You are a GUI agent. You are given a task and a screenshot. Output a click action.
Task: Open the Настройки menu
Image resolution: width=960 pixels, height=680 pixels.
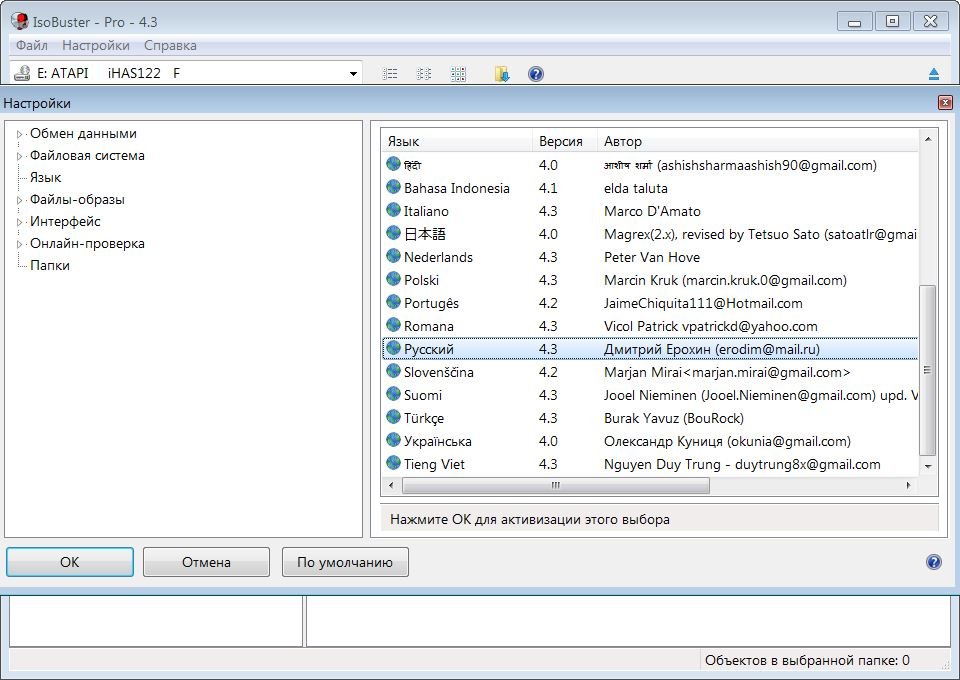click(x=96, y=45)
